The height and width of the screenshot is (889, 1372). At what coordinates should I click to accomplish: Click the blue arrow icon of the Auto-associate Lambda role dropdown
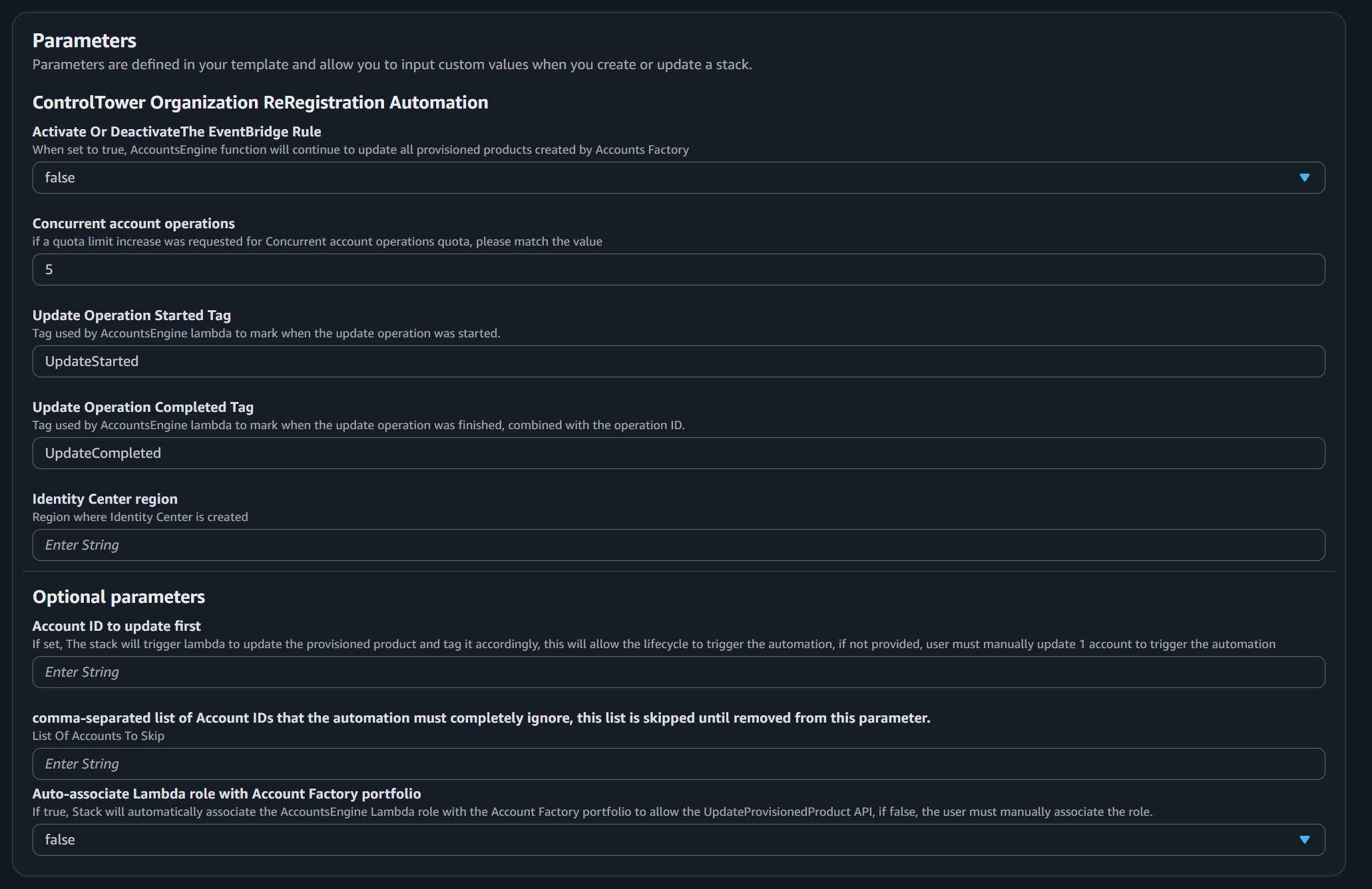[1304, 840]
